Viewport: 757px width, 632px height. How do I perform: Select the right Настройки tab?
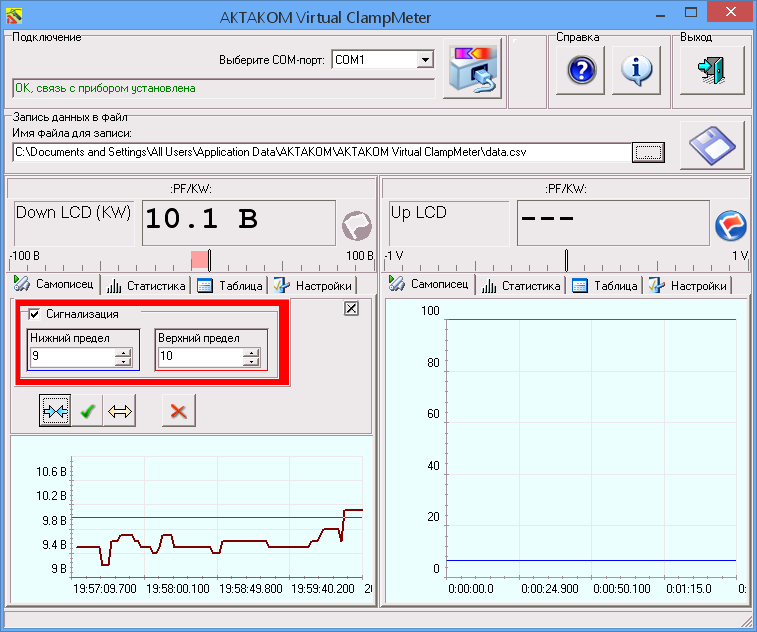coord(688,286)
